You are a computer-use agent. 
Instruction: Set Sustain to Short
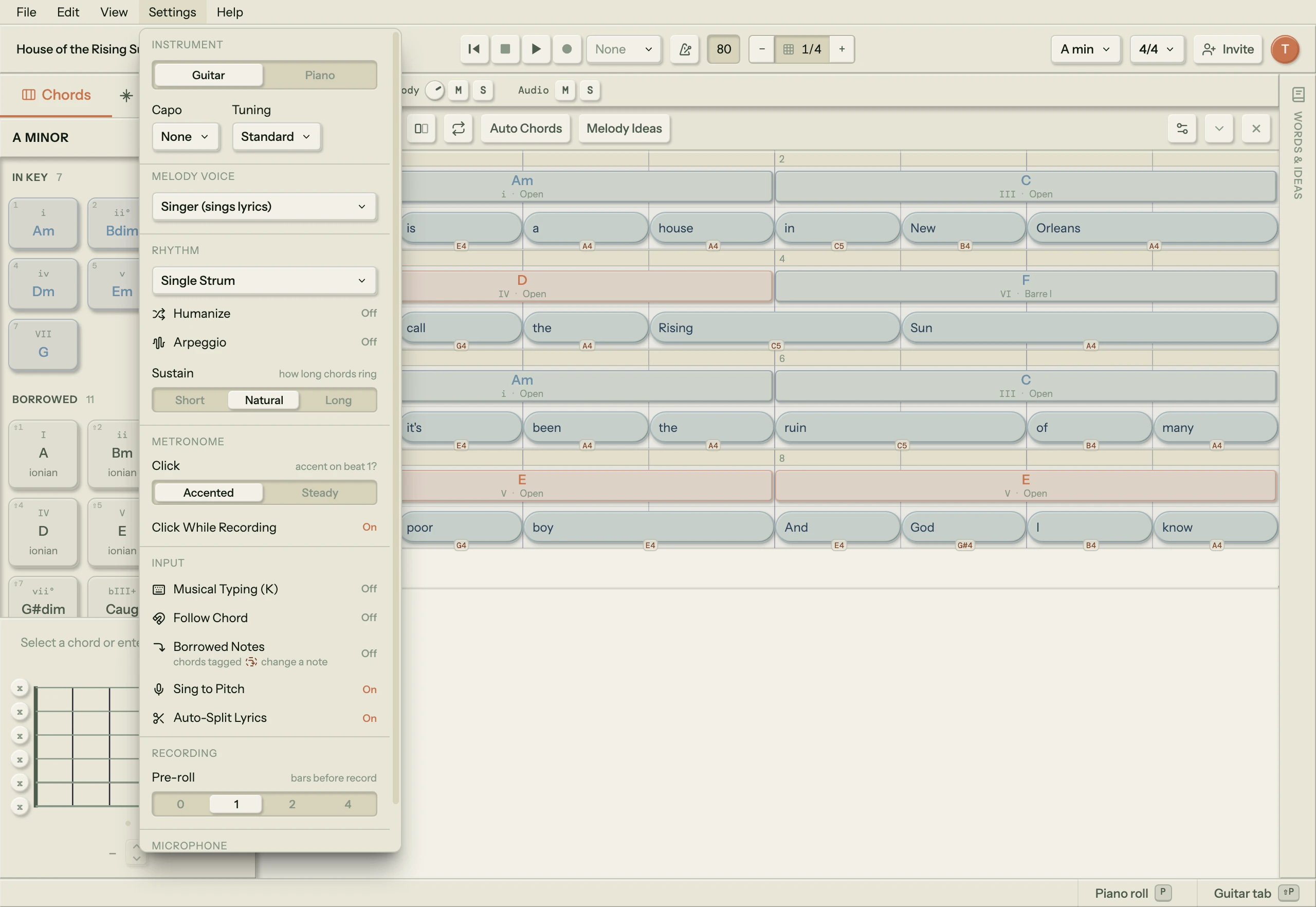click(190, 400)
